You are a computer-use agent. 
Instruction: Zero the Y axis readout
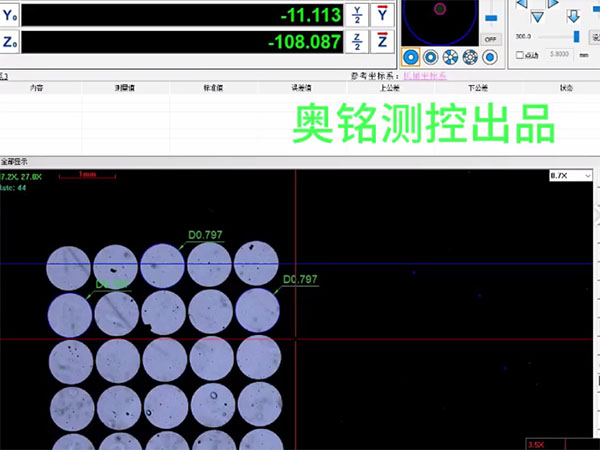[x=382, y=14]
